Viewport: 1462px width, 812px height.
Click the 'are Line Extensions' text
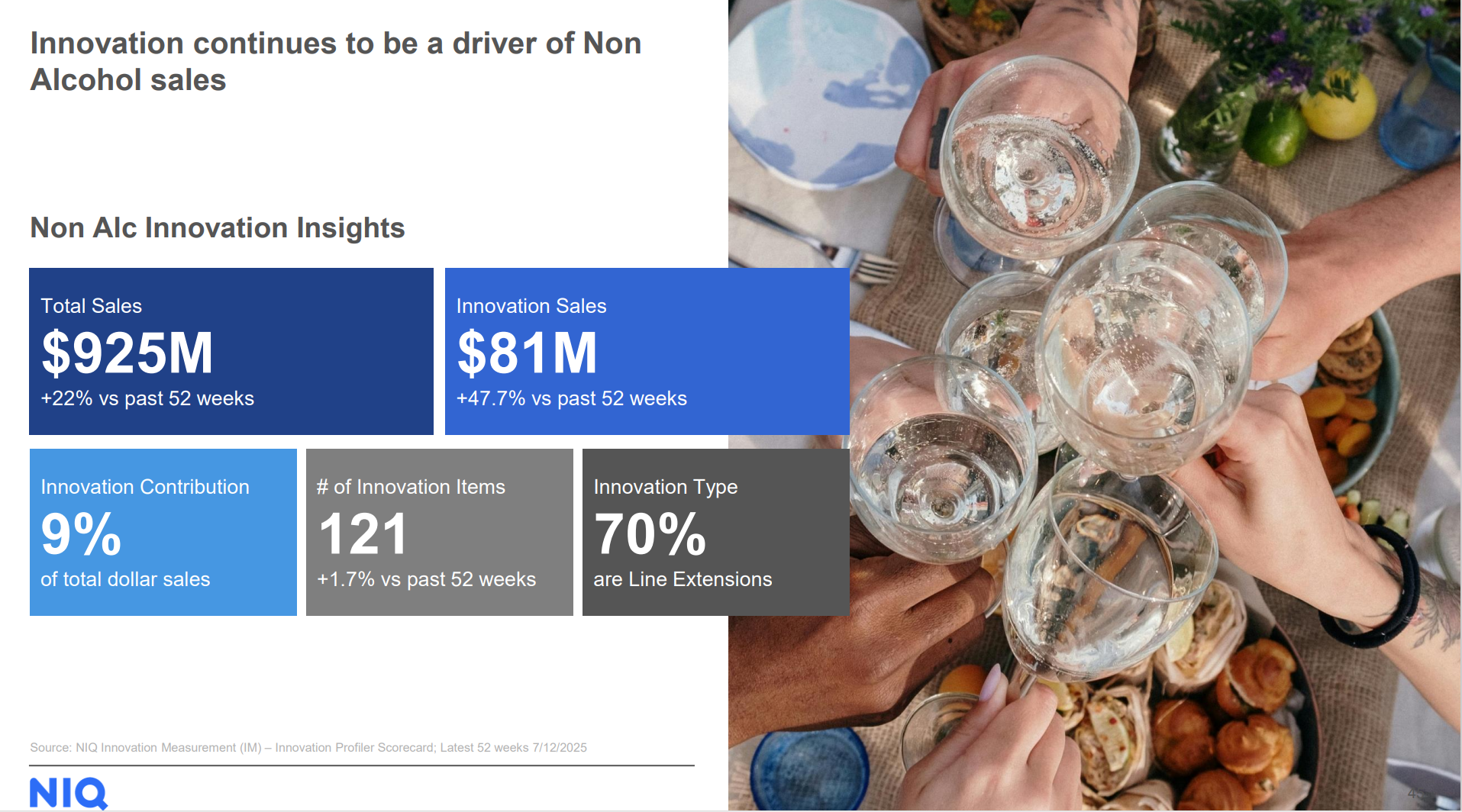(683, 579)
